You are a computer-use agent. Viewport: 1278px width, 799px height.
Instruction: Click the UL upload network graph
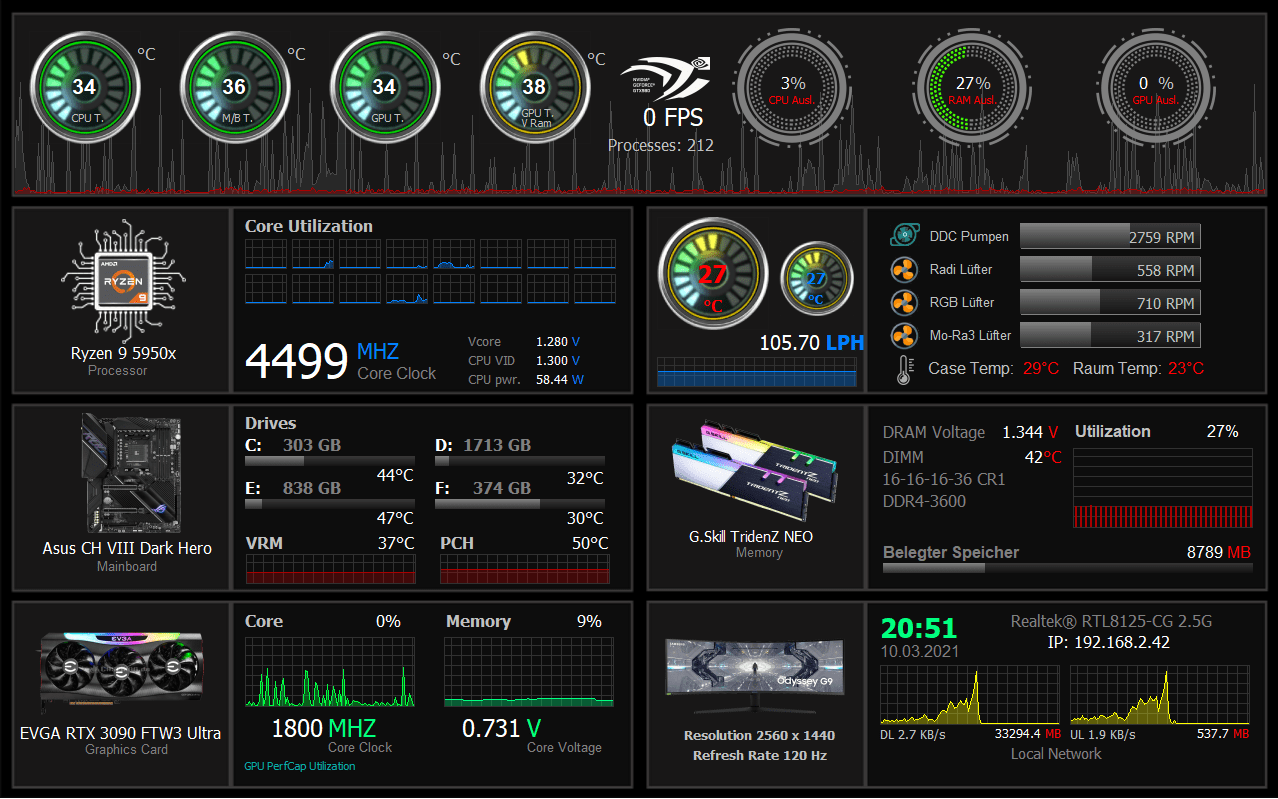coord(1160,694)
